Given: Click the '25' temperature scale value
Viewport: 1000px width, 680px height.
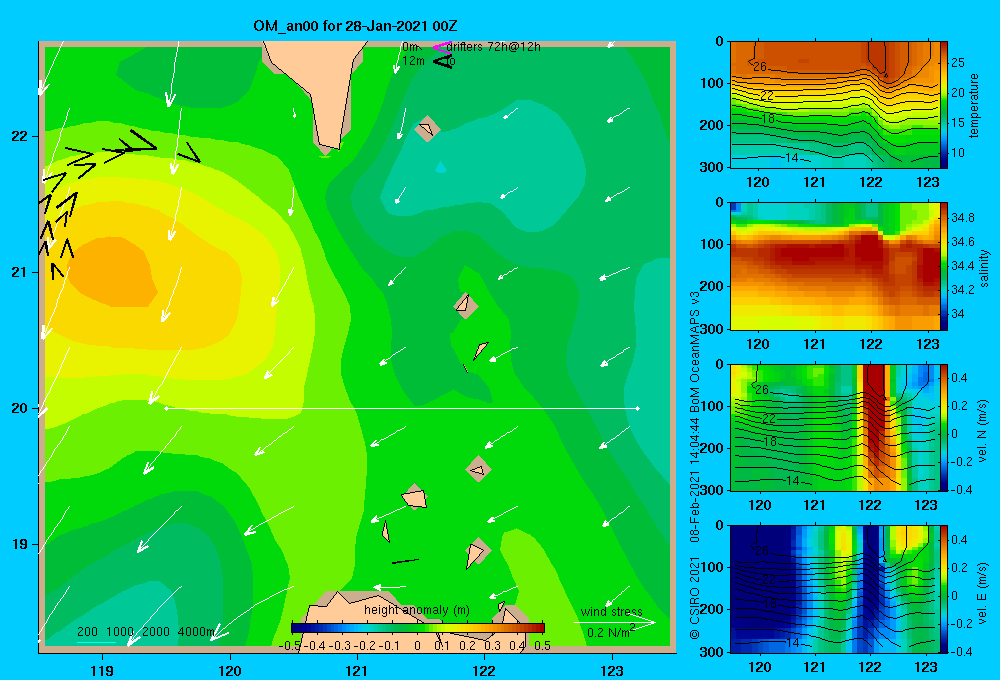Looking at the screenshot, I should pos(958,63).
